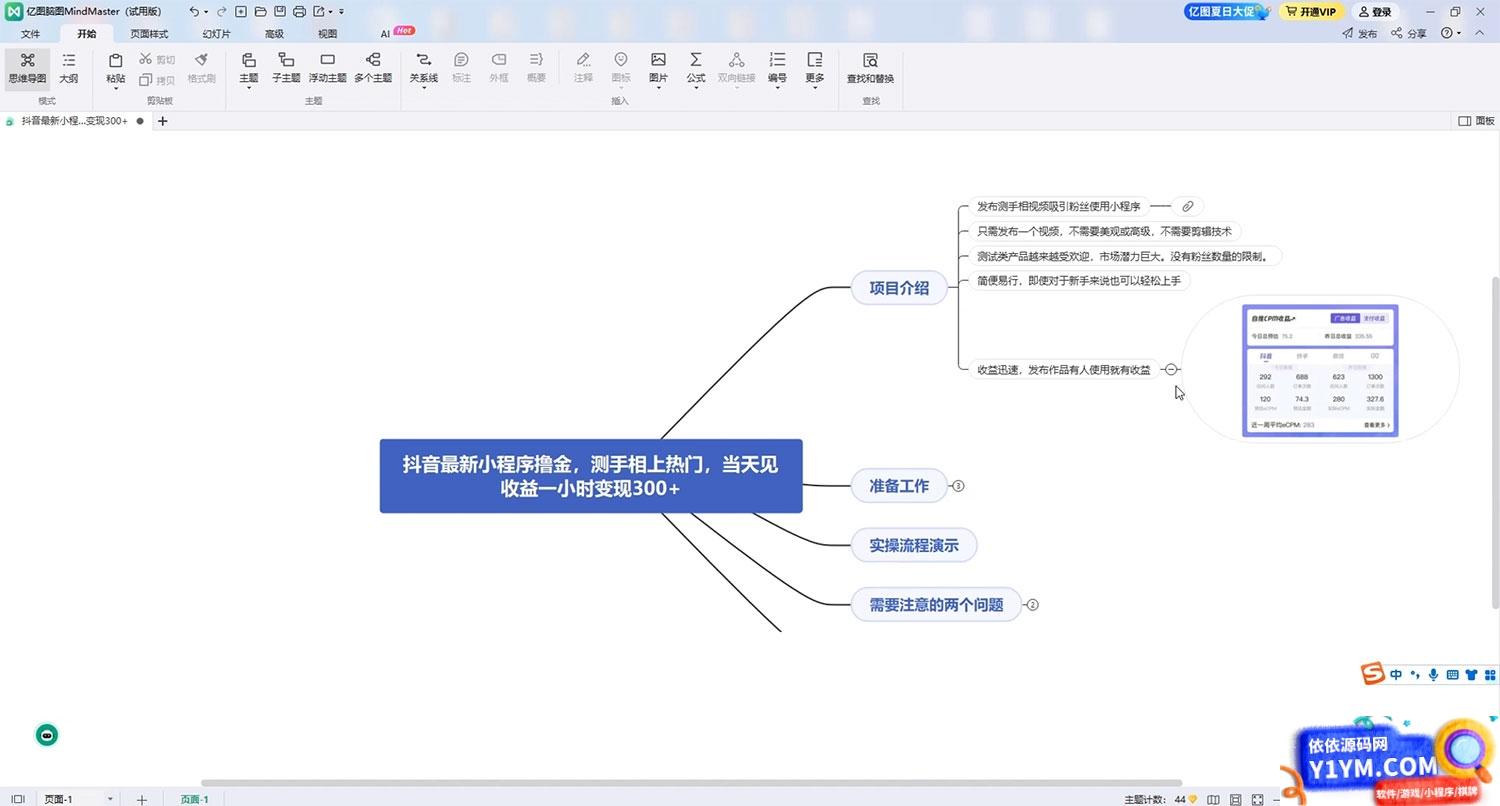Click the Paste (粘贴) clipboard icon

115,62
